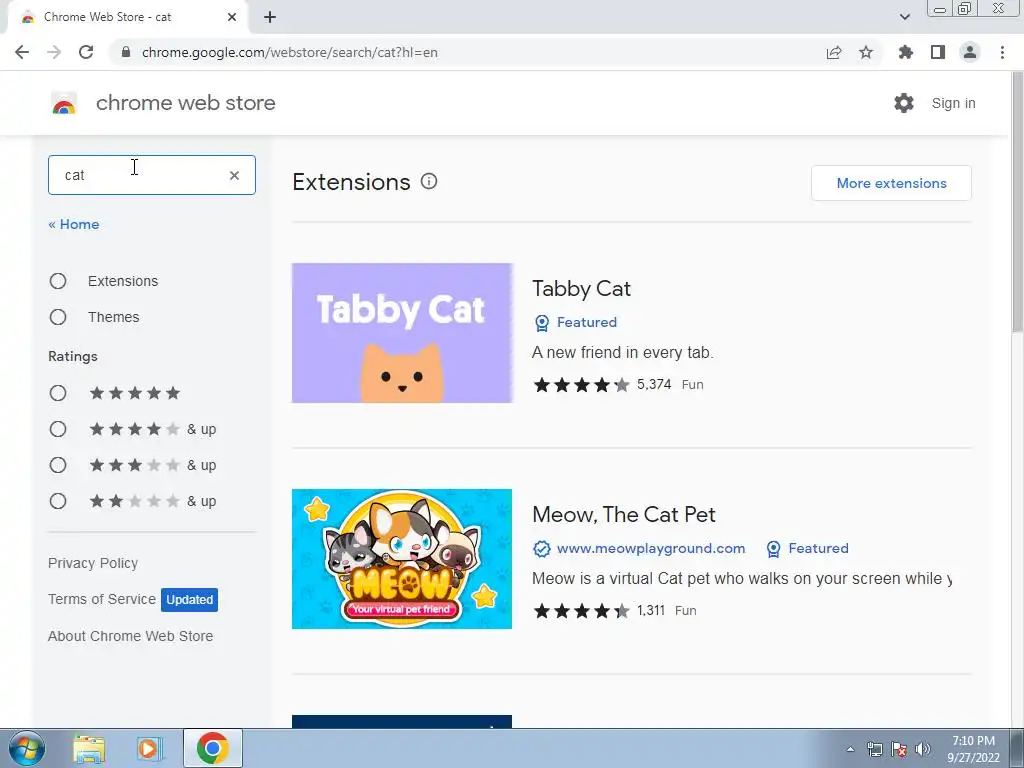Open the Windows Start menu
Screen dimensions: 1024x768
coord(25,748)
